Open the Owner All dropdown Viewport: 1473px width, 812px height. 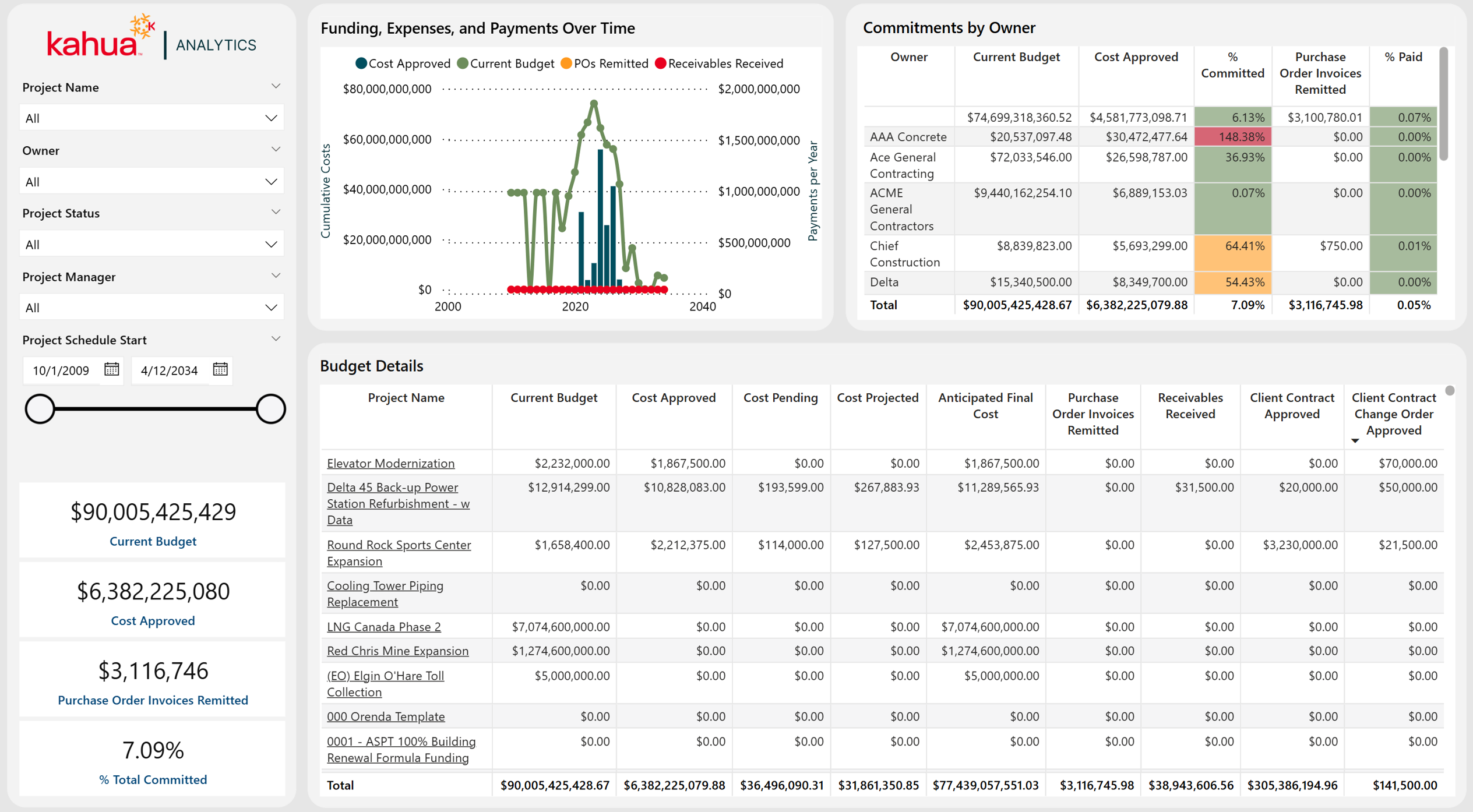[x=151, y=181]
